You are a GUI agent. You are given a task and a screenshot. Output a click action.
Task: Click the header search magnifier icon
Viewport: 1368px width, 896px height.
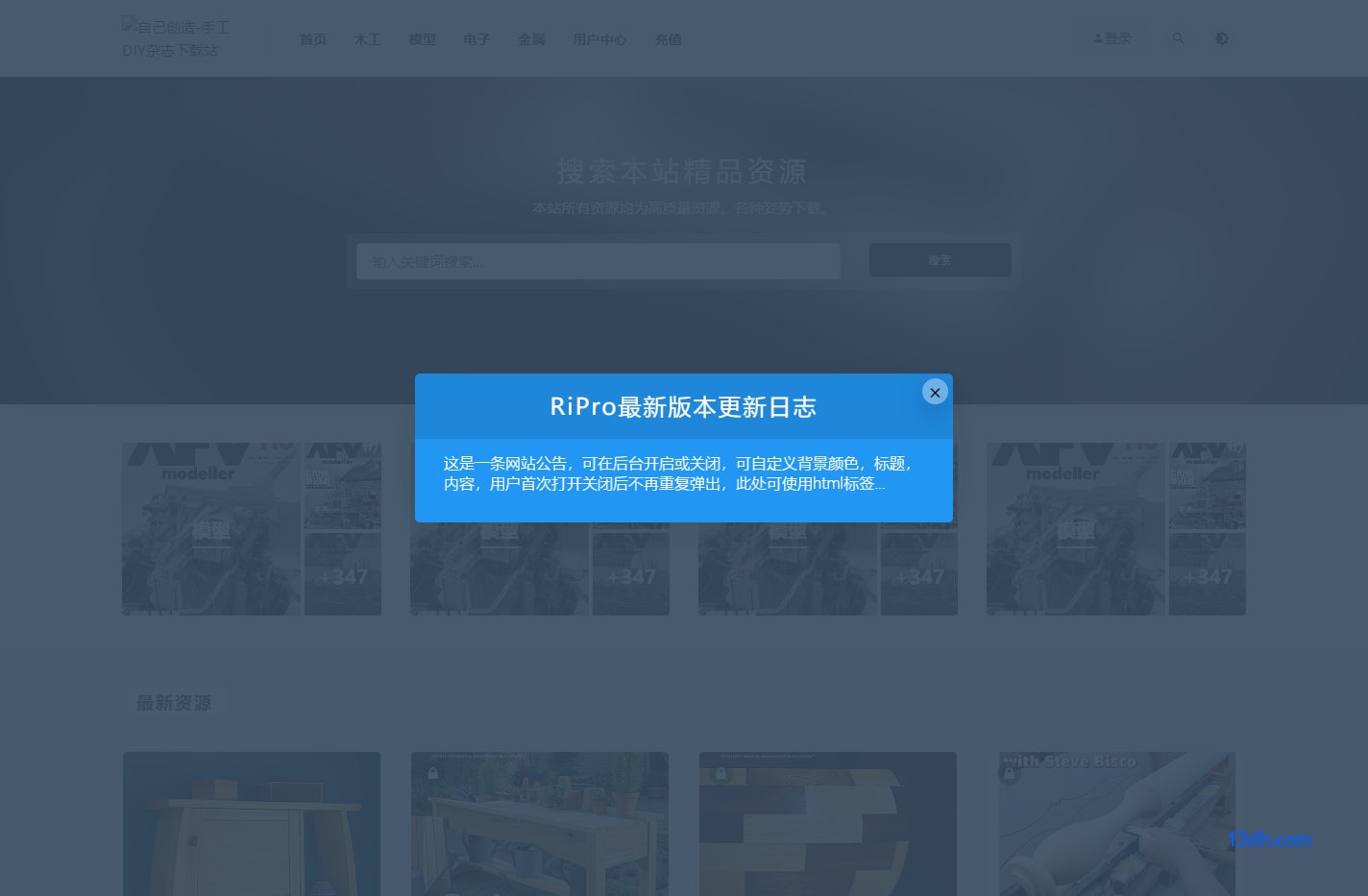[1178, 38]
